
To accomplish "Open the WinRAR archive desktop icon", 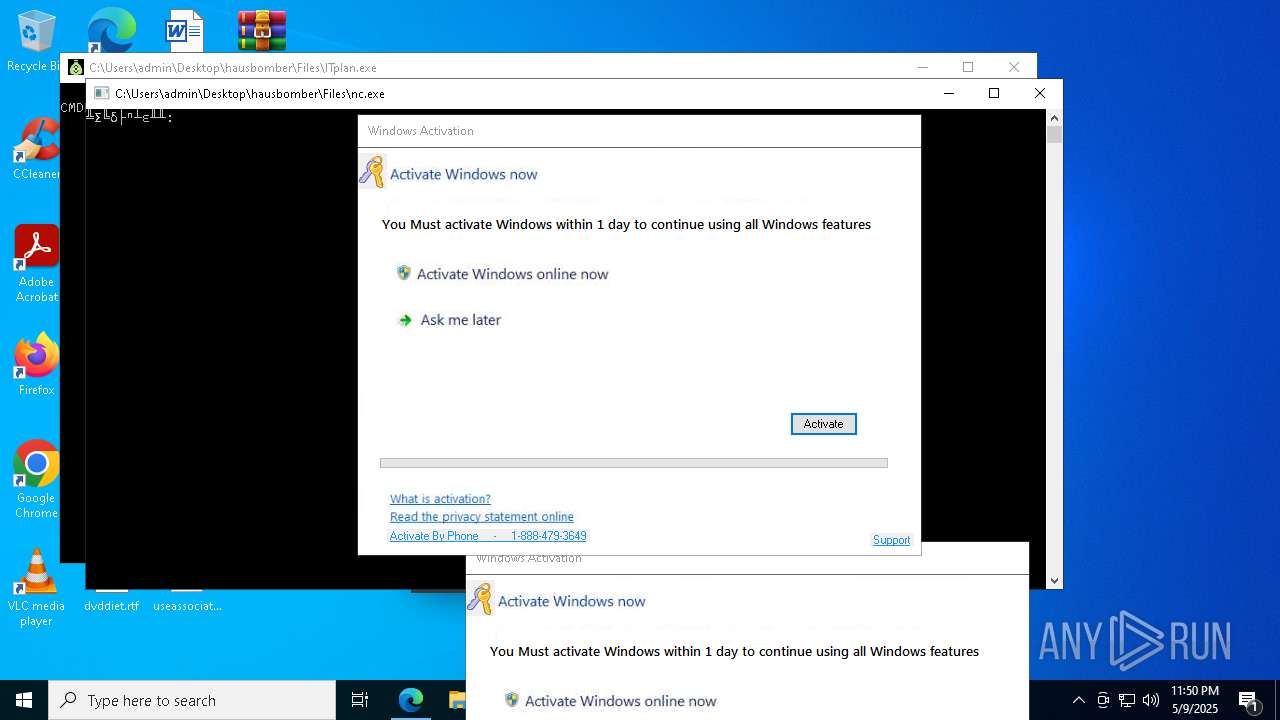I will coord(262,30).
